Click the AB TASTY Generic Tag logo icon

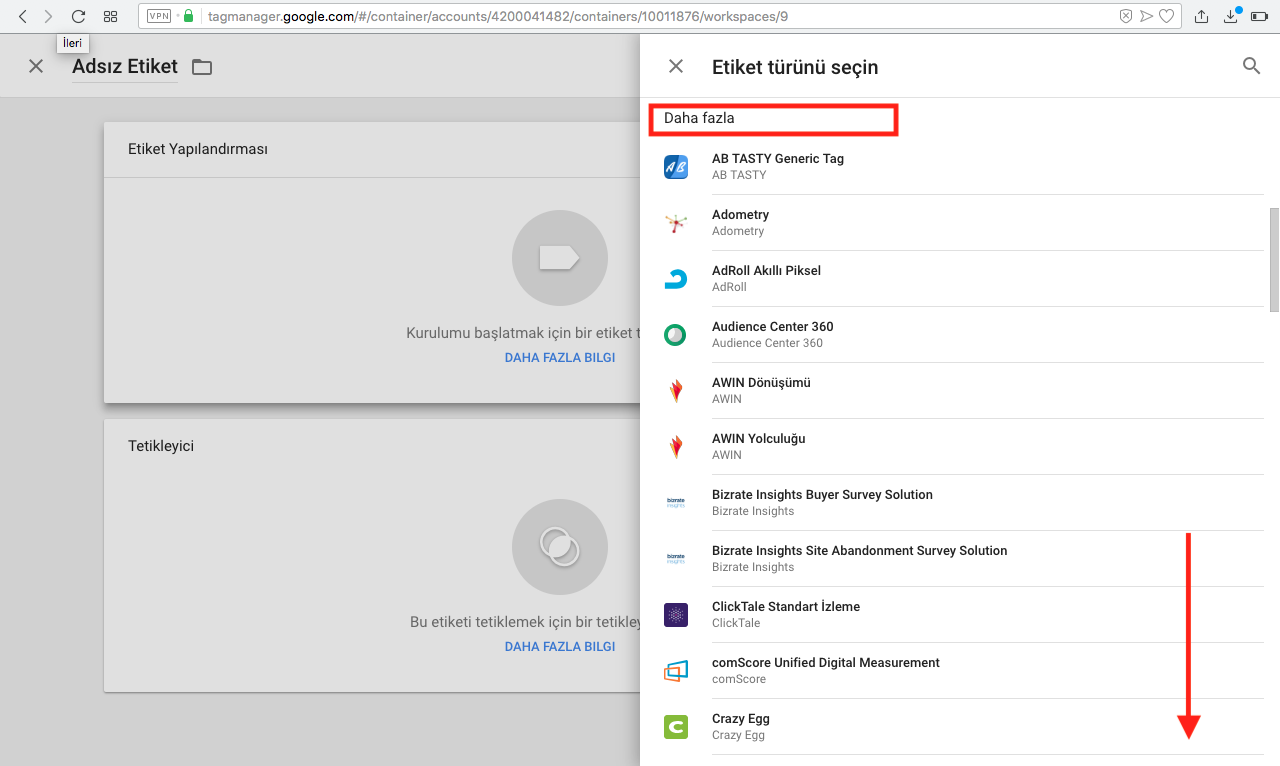pos(676,167)
